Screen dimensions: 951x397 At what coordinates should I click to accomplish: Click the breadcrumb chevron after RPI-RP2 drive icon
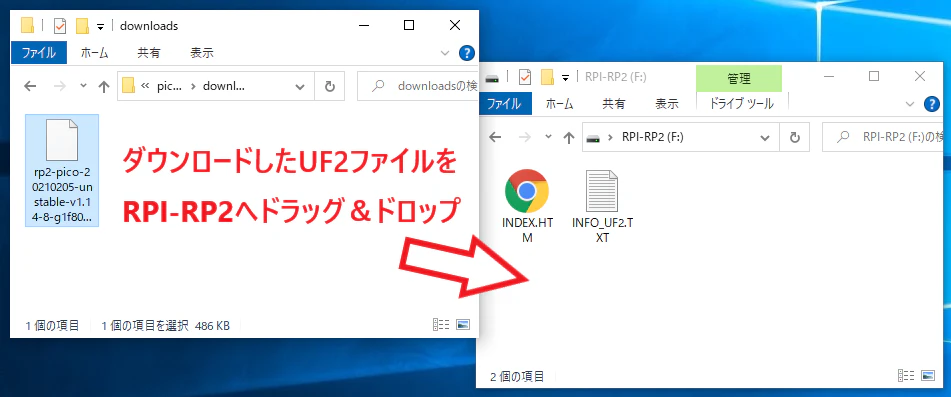[610, 138]
